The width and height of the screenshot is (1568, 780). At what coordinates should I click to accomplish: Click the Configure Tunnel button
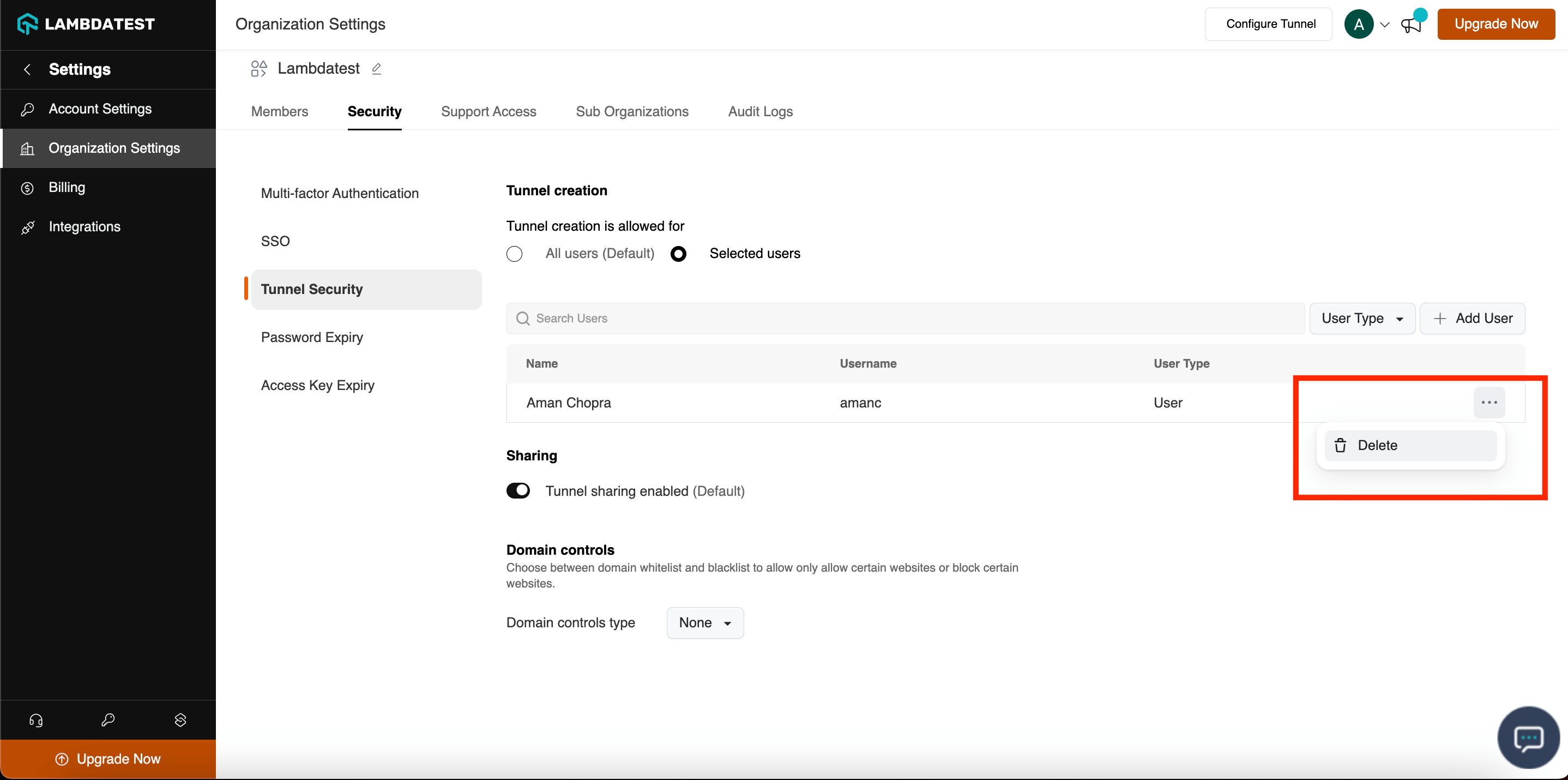[1270, 24]
